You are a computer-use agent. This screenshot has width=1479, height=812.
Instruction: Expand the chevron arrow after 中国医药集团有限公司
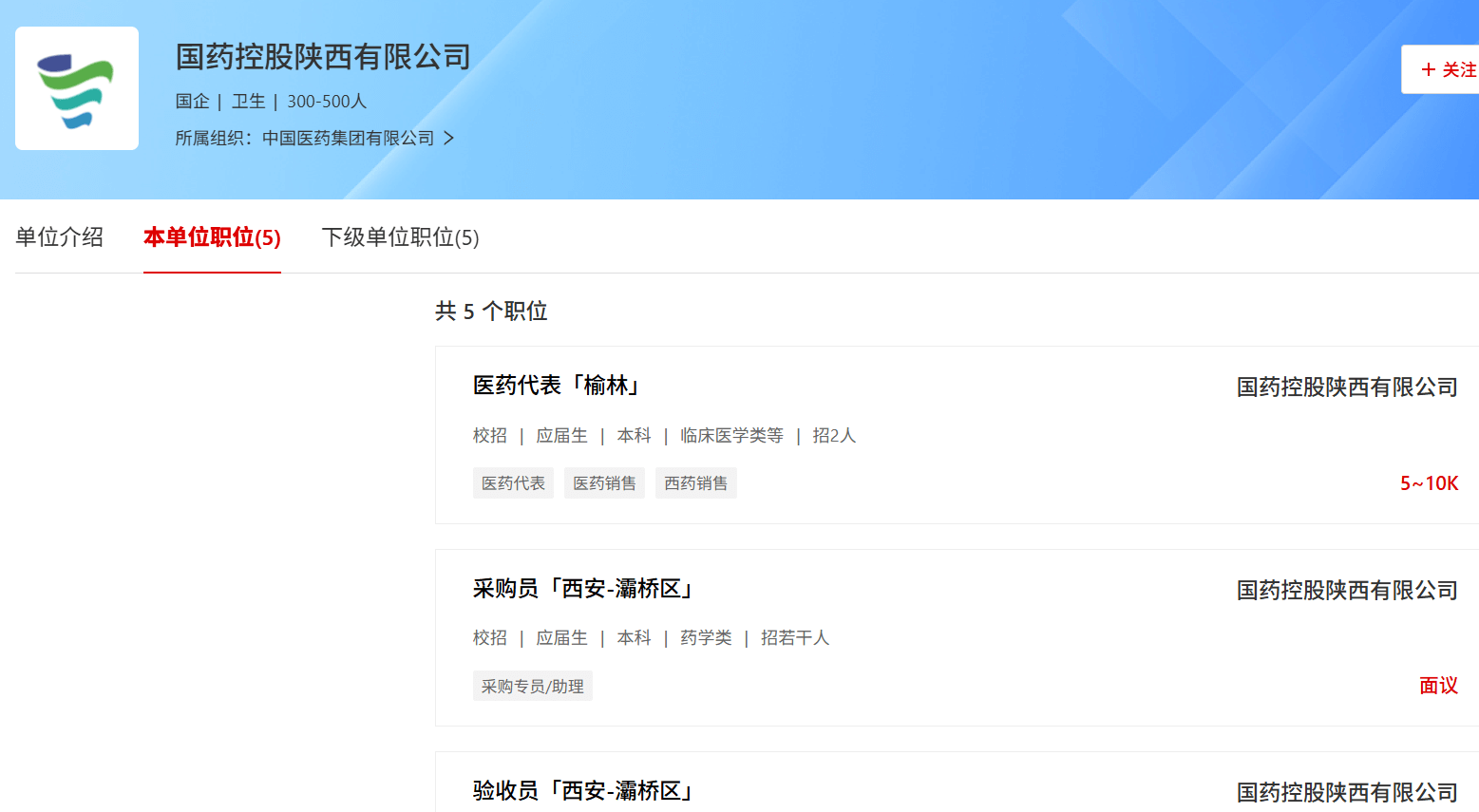pyautogui.click(x=449, y=139)
